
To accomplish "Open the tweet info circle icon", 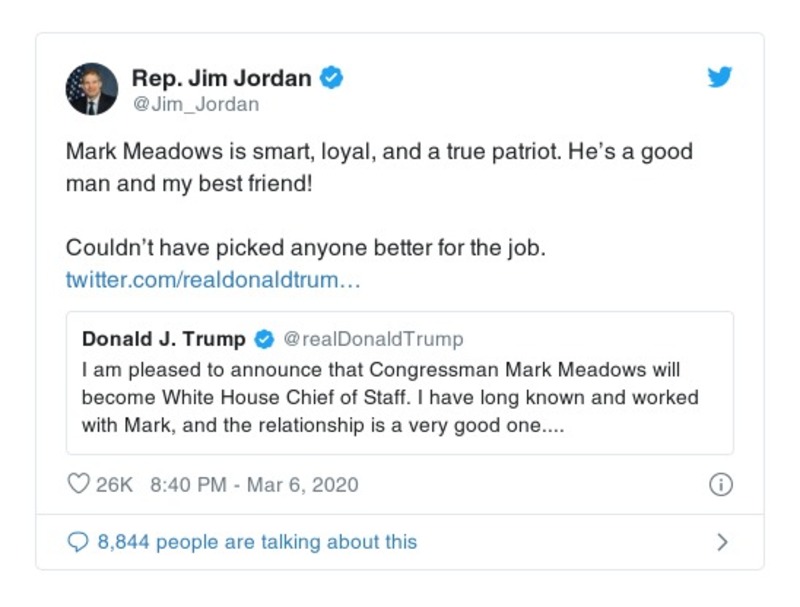I will (x=720, y=485).
